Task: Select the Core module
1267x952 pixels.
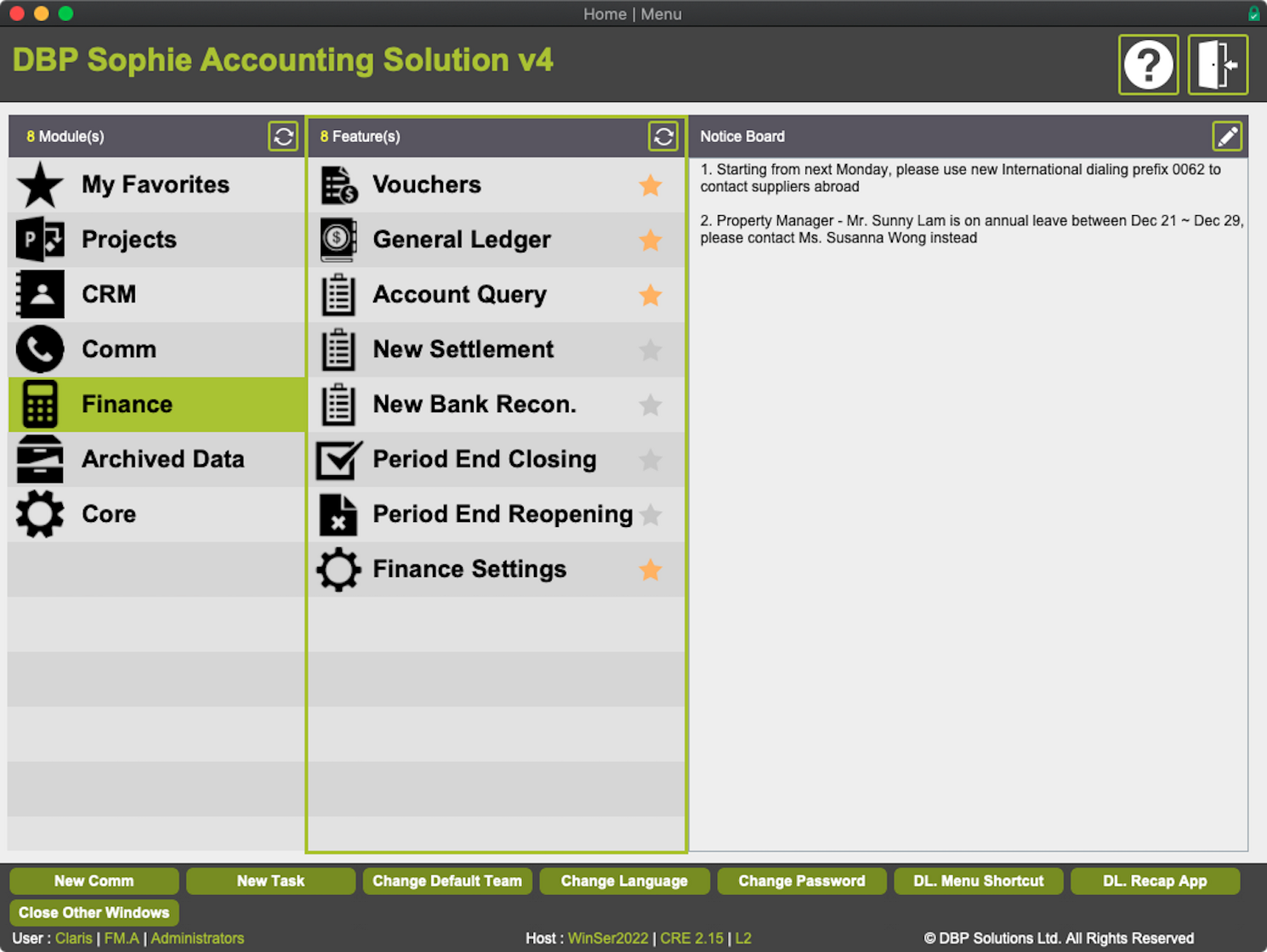Action: pyautogui.click(x=156, y=514)
